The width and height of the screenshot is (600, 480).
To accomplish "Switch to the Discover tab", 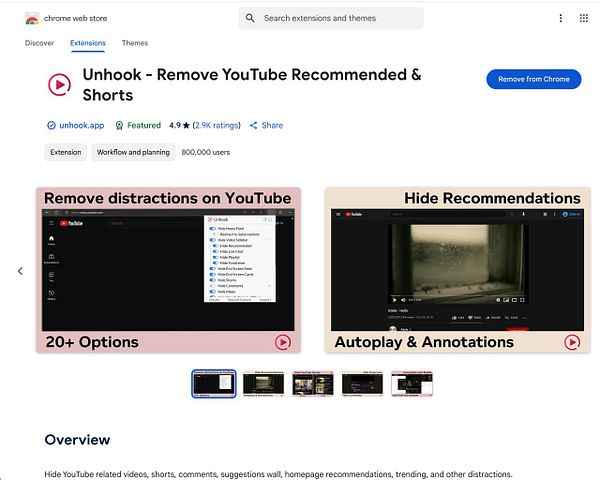I will pyautogui.click(x=39, y=43).
